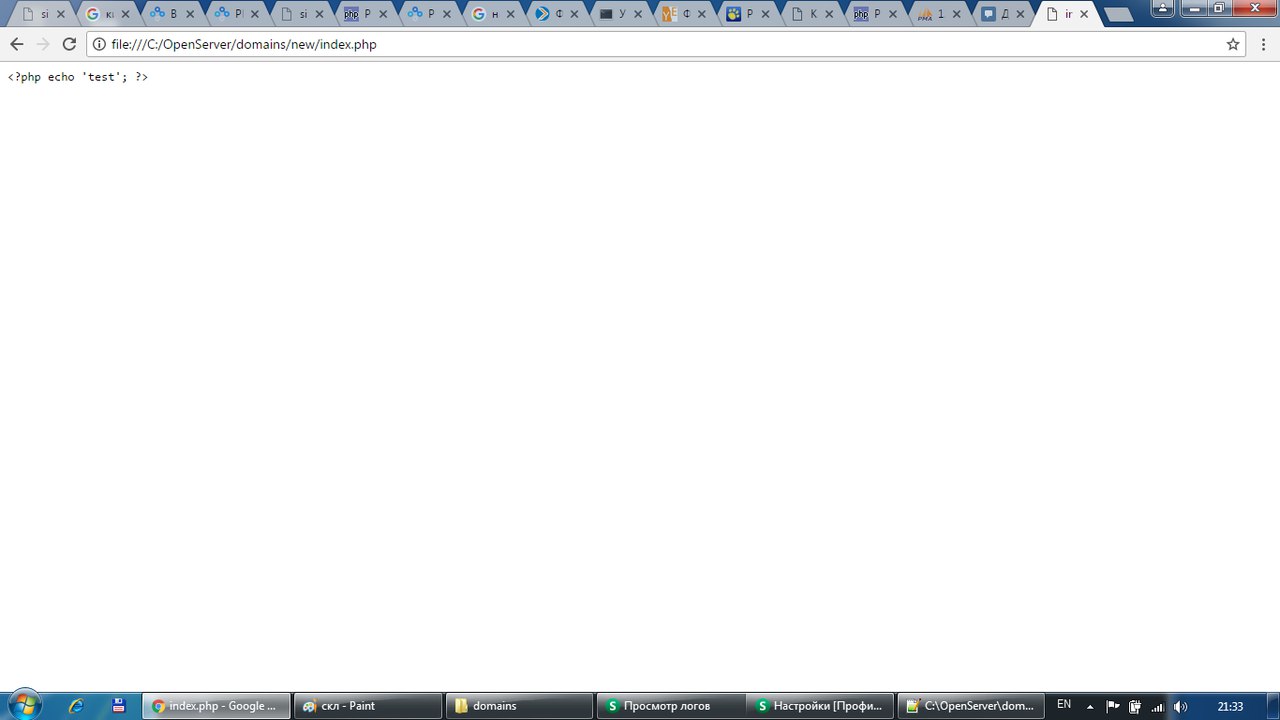Viewport: 1280px width, 720px height.
Task: Close the paw icon tab
Action: pos(767,15)
